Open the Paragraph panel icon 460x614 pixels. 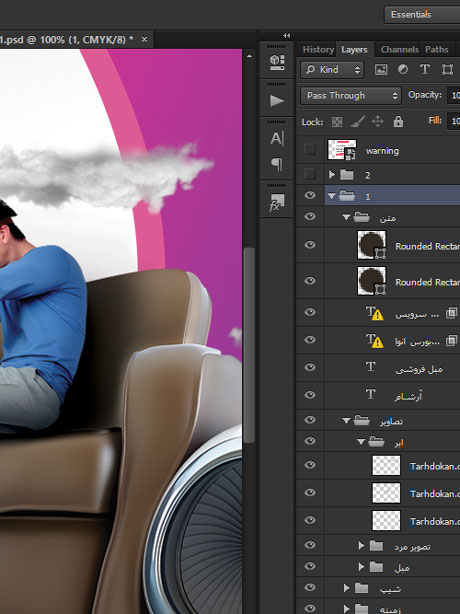[277, 164]
